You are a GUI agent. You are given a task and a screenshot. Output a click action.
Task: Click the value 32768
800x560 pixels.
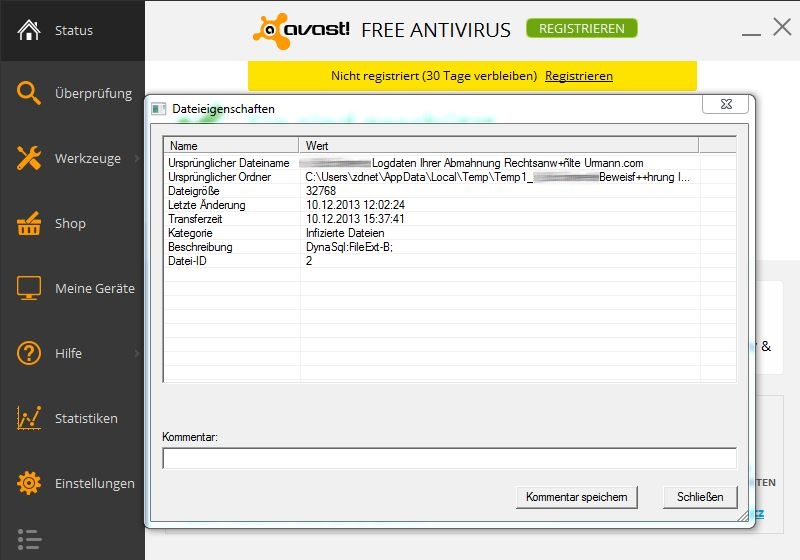[x=320, y=191]
